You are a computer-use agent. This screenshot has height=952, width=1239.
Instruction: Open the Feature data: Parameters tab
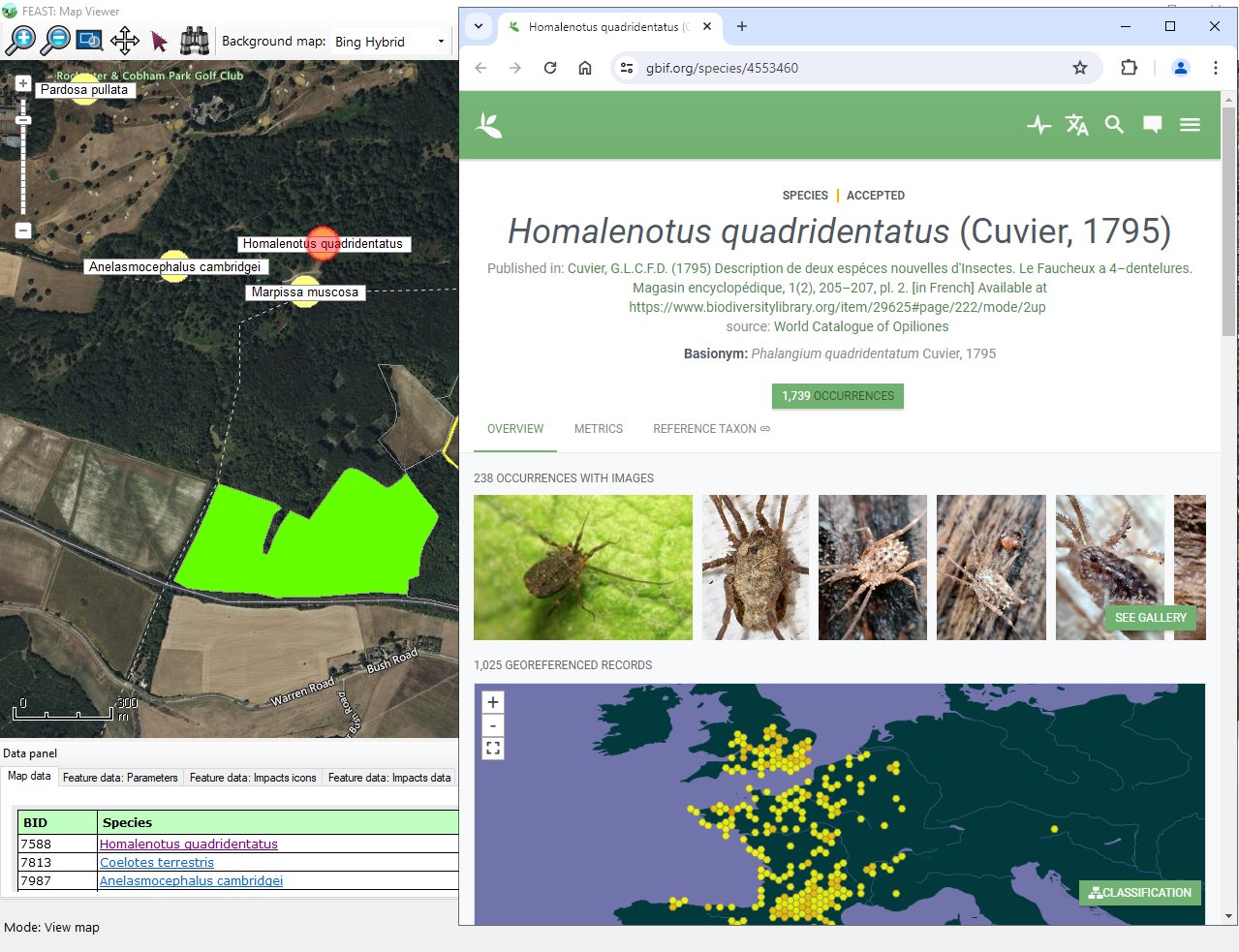[x=120, y=778]
